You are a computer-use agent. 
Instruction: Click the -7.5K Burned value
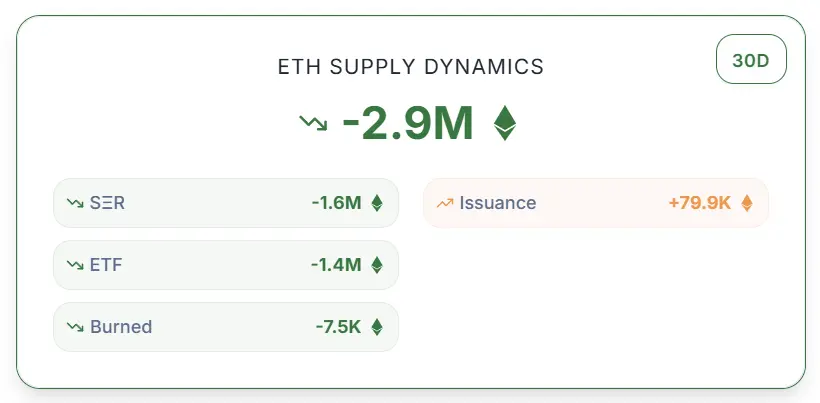(338, 327)
